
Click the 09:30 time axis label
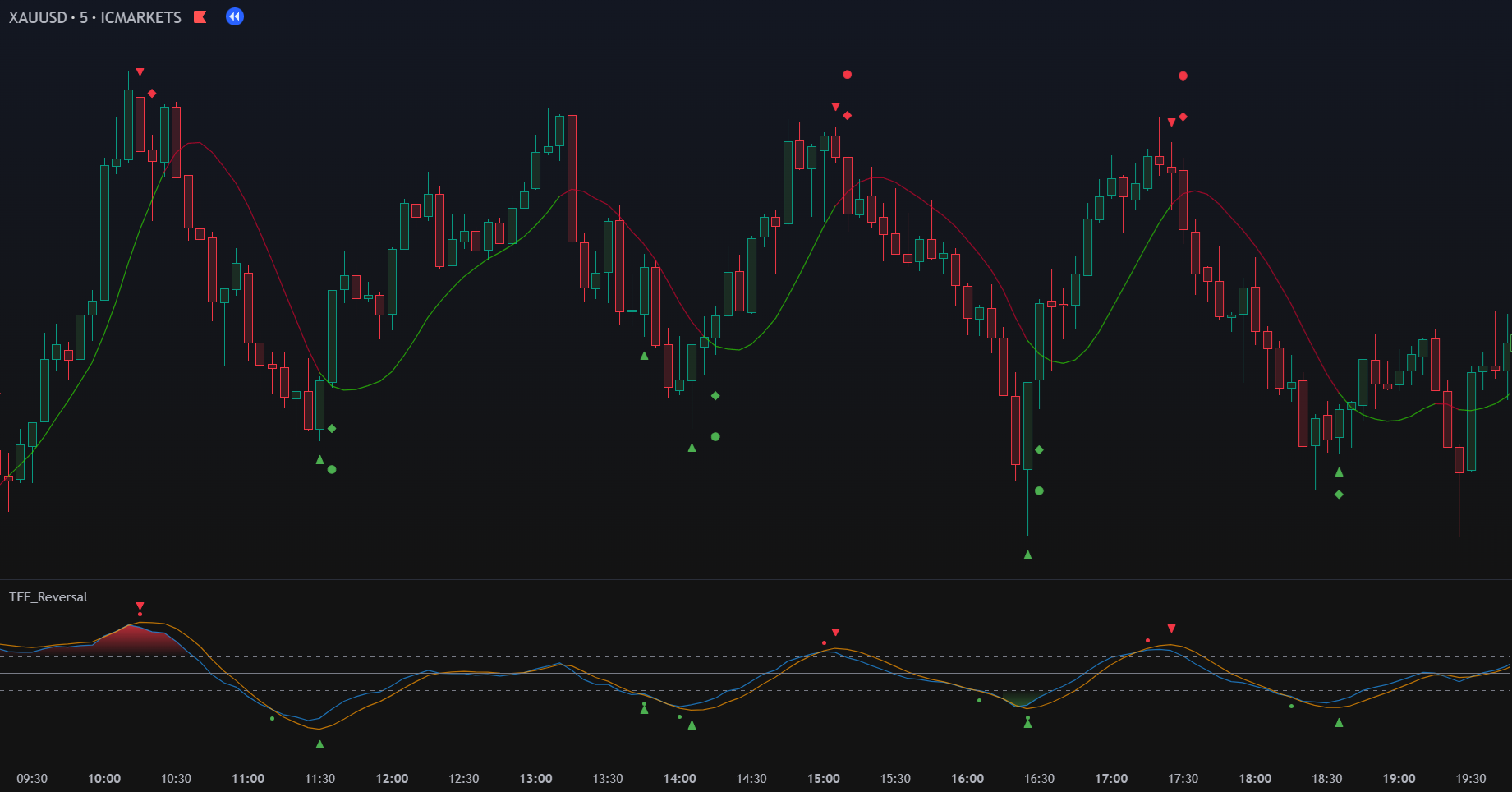[32, 779]
